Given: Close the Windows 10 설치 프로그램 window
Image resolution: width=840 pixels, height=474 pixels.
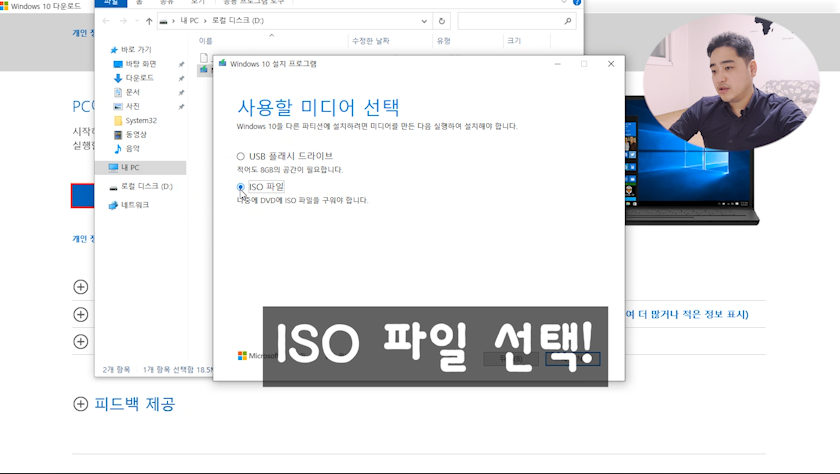Looking at the screenshot, I should (611, 64).
